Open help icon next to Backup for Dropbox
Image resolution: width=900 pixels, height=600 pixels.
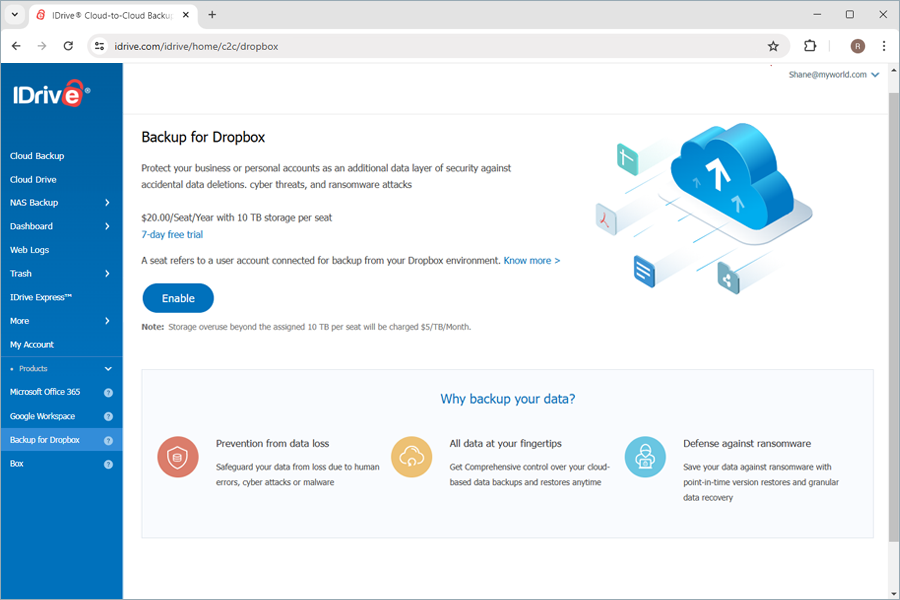pos(108,440)
